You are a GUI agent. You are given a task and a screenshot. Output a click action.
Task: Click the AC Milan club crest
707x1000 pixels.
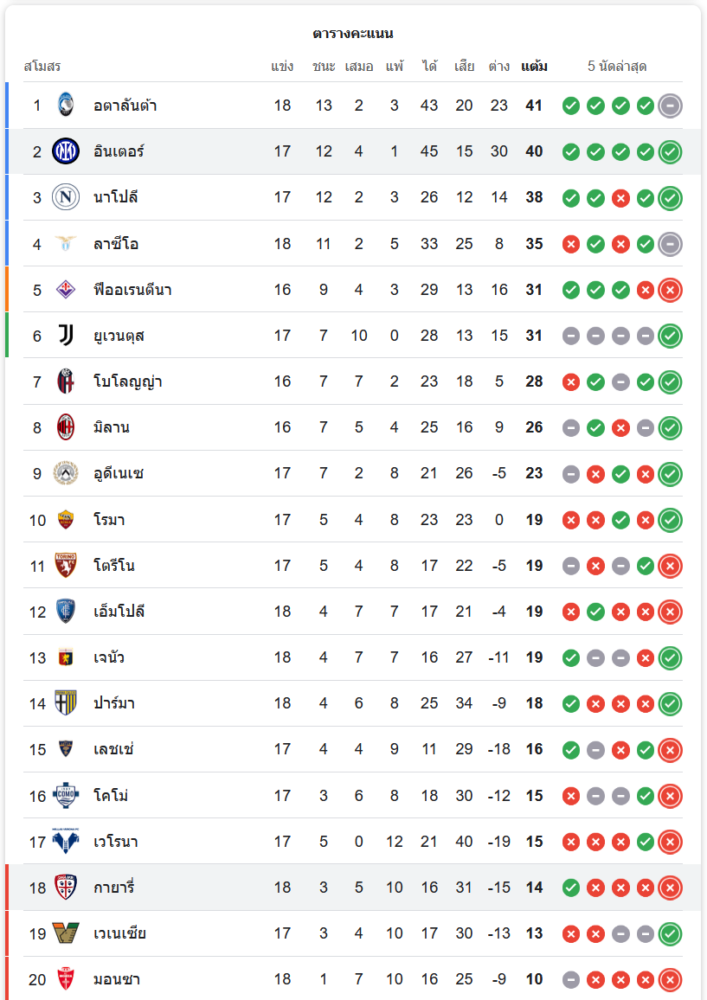(x=65, y=427)
